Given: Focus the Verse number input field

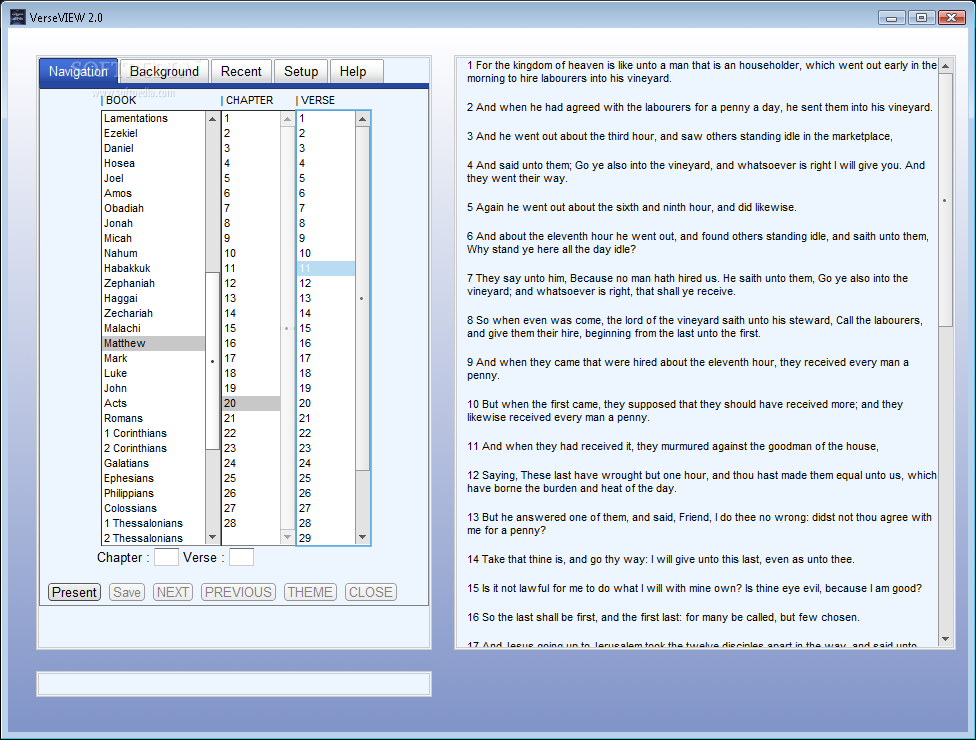Looking at the screenshot, I should tap(242, 557).
